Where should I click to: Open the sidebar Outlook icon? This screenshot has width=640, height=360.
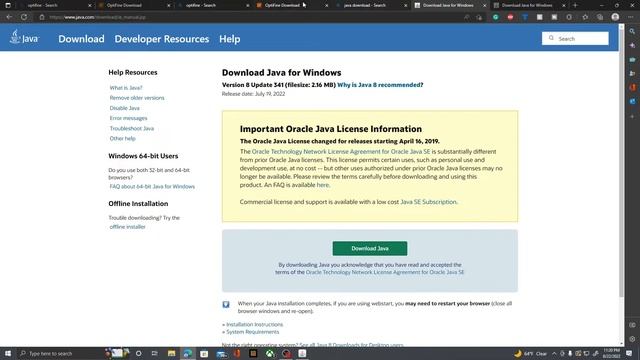point(632,101)
